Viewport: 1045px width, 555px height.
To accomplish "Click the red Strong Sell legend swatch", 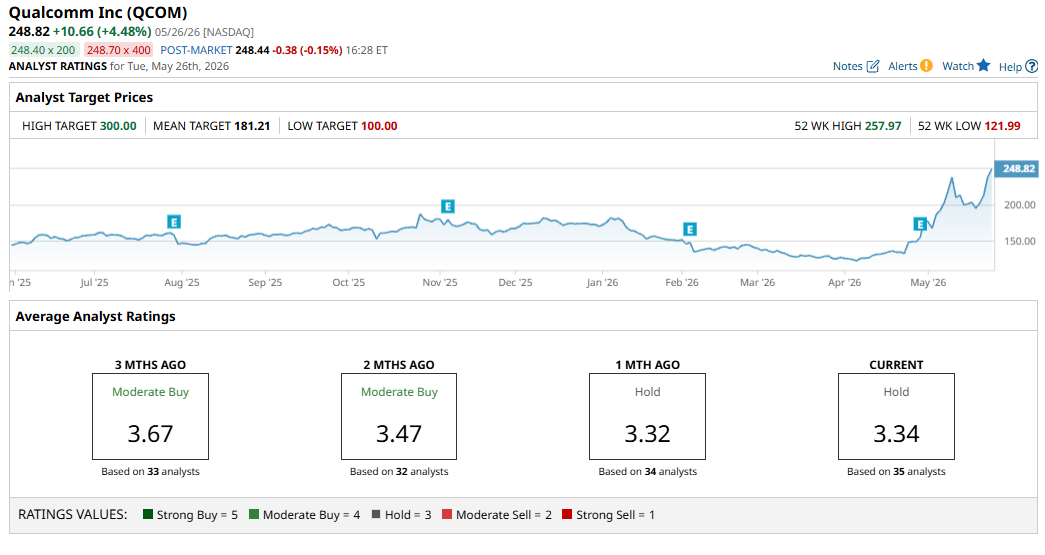I will [x=567, y=514].
